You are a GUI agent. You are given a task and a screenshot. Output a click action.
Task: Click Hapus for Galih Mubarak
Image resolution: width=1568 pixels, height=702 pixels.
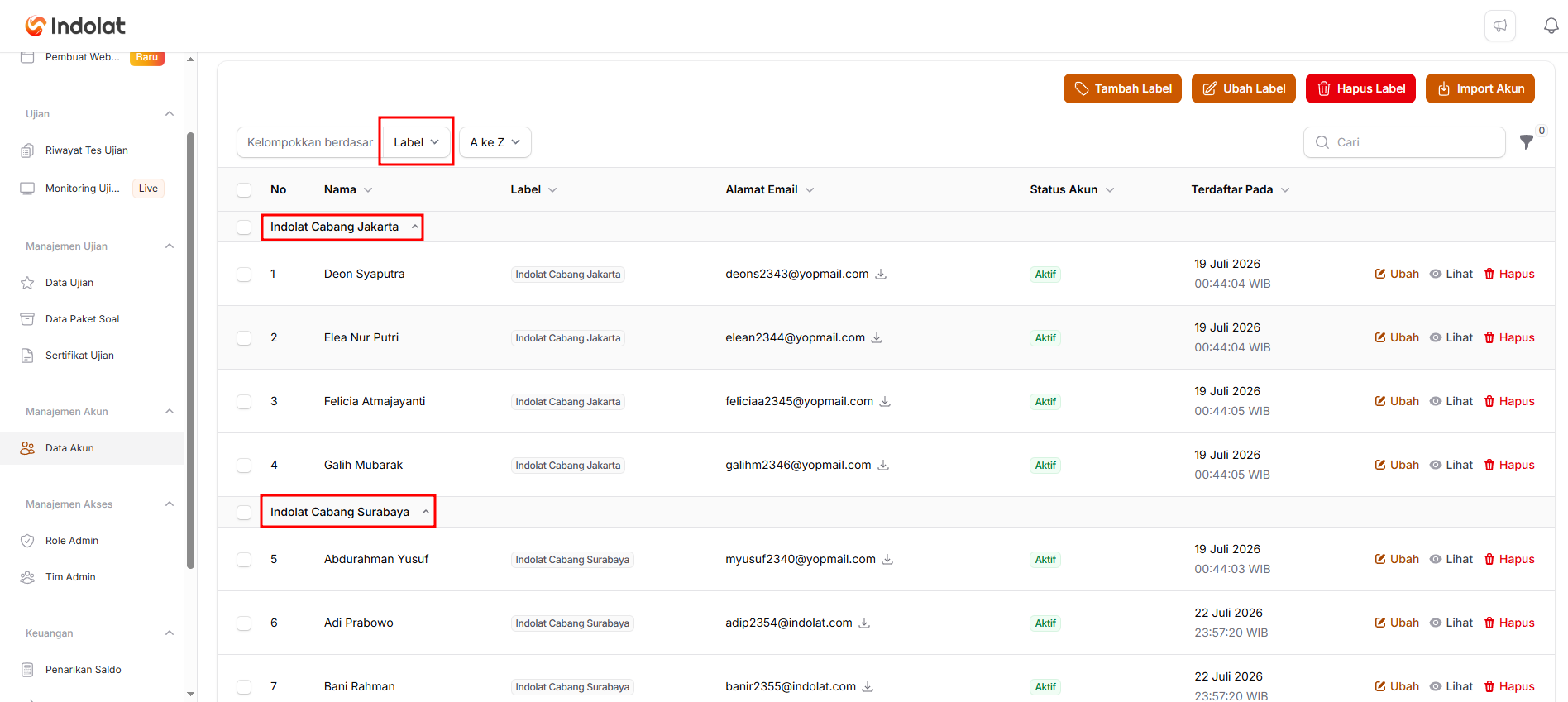coord(1509,465)
